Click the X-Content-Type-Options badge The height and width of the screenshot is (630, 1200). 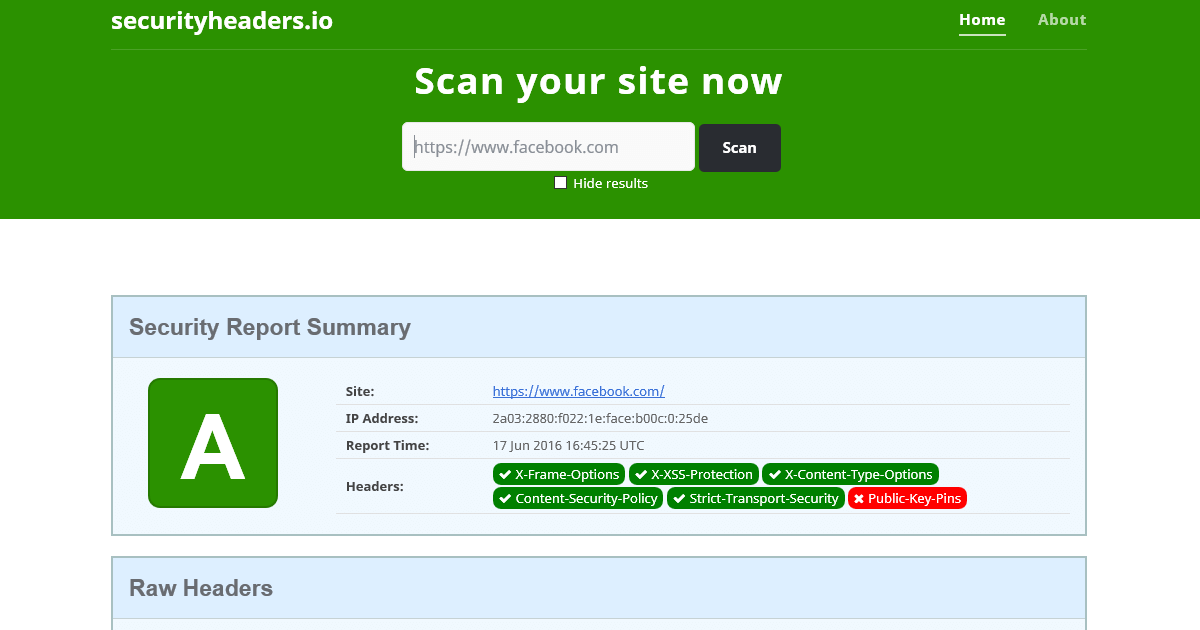[850, 474]
